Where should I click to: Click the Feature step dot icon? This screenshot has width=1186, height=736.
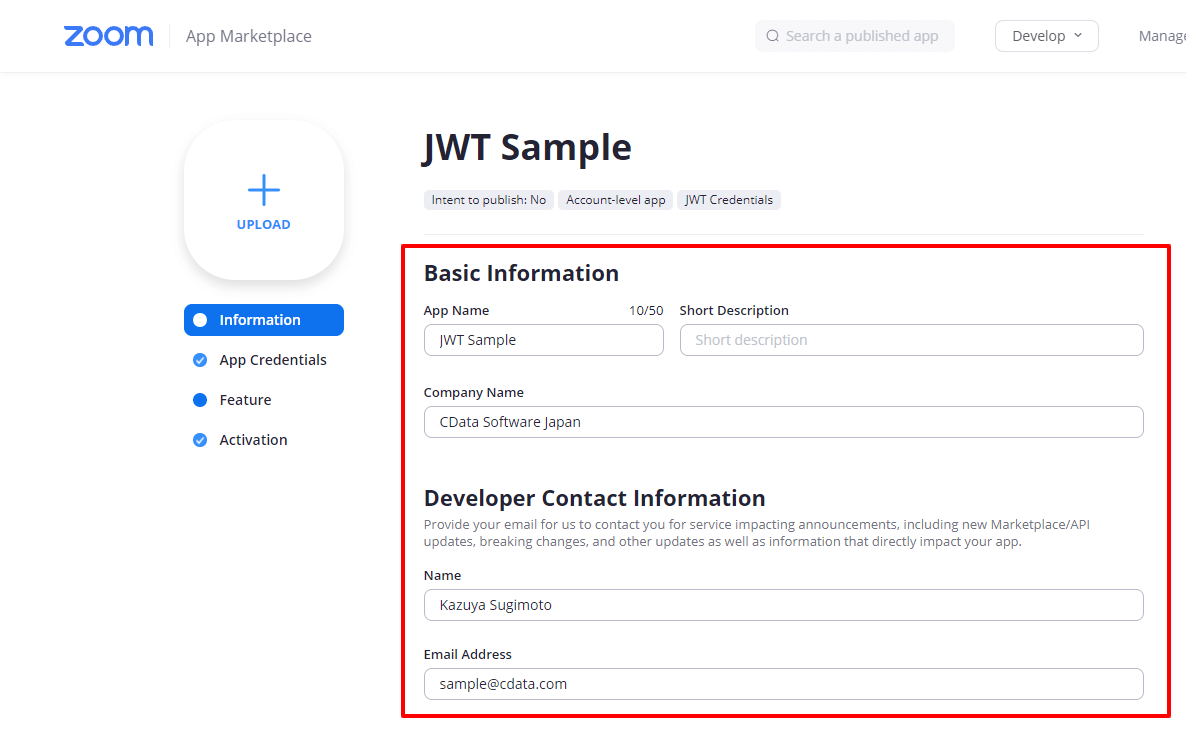coord(200,400)
